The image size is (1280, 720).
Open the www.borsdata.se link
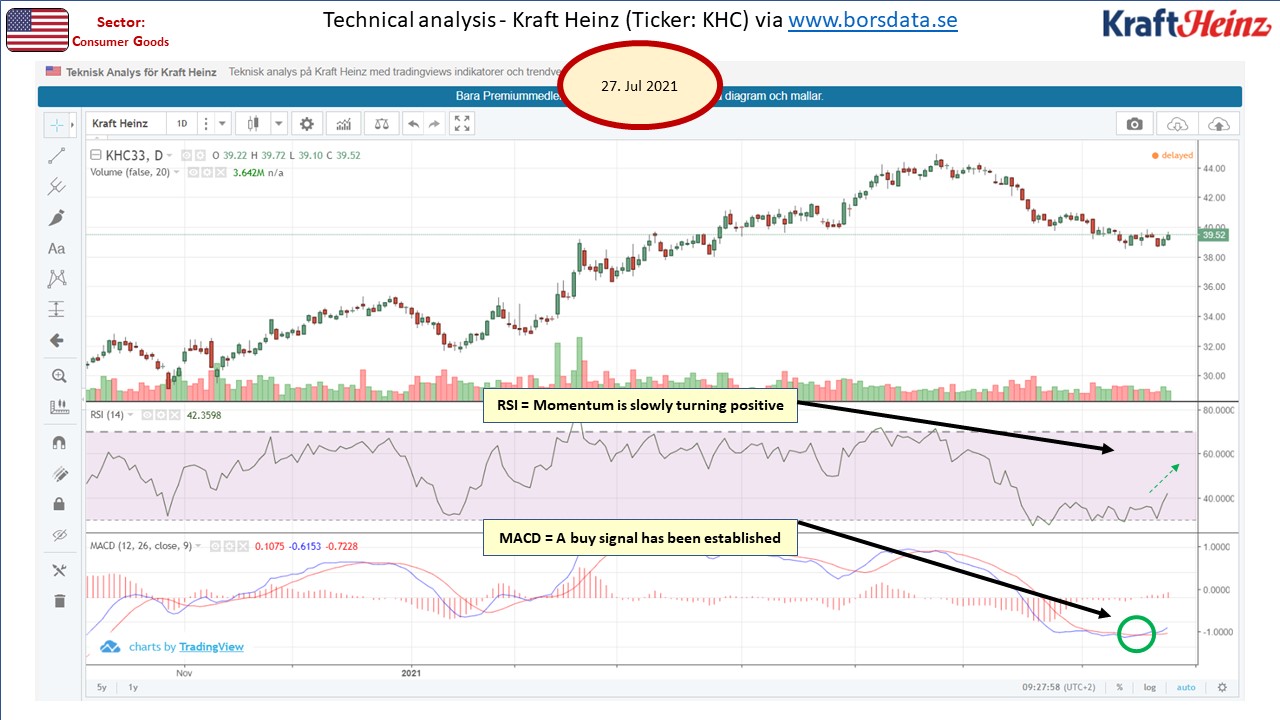(873, 21)
